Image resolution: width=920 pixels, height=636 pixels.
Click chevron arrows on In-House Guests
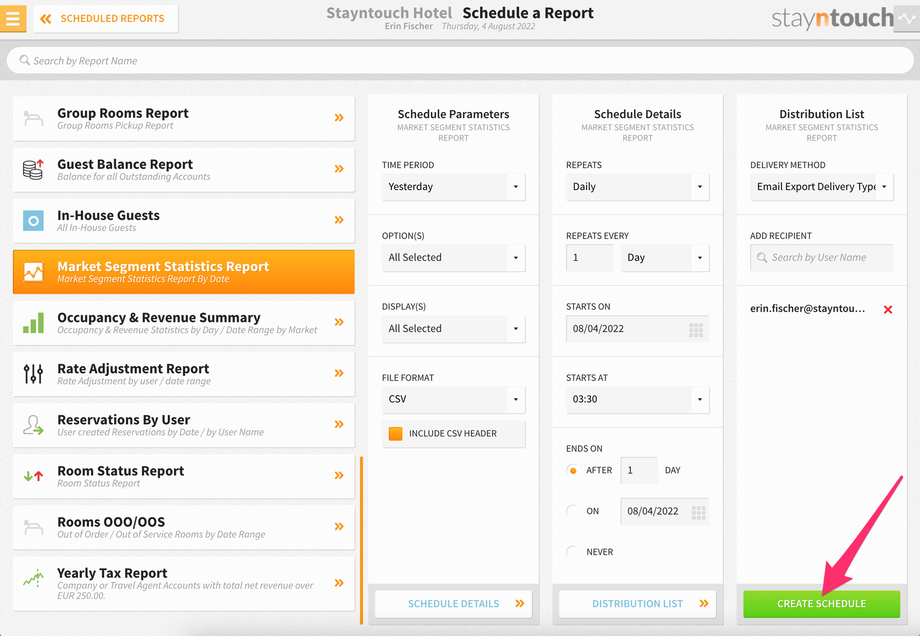pyautogui.click(x=339, y=220)
